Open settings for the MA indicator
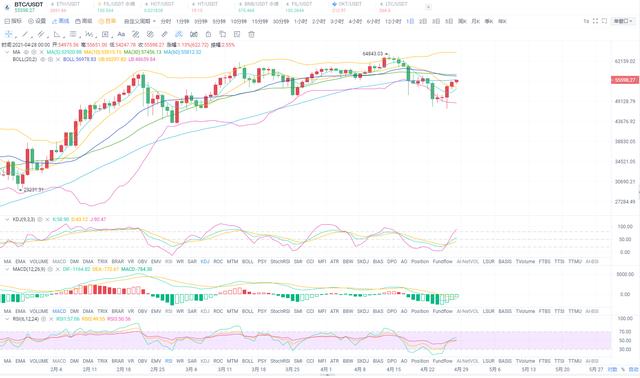 [x=34, y=52]
